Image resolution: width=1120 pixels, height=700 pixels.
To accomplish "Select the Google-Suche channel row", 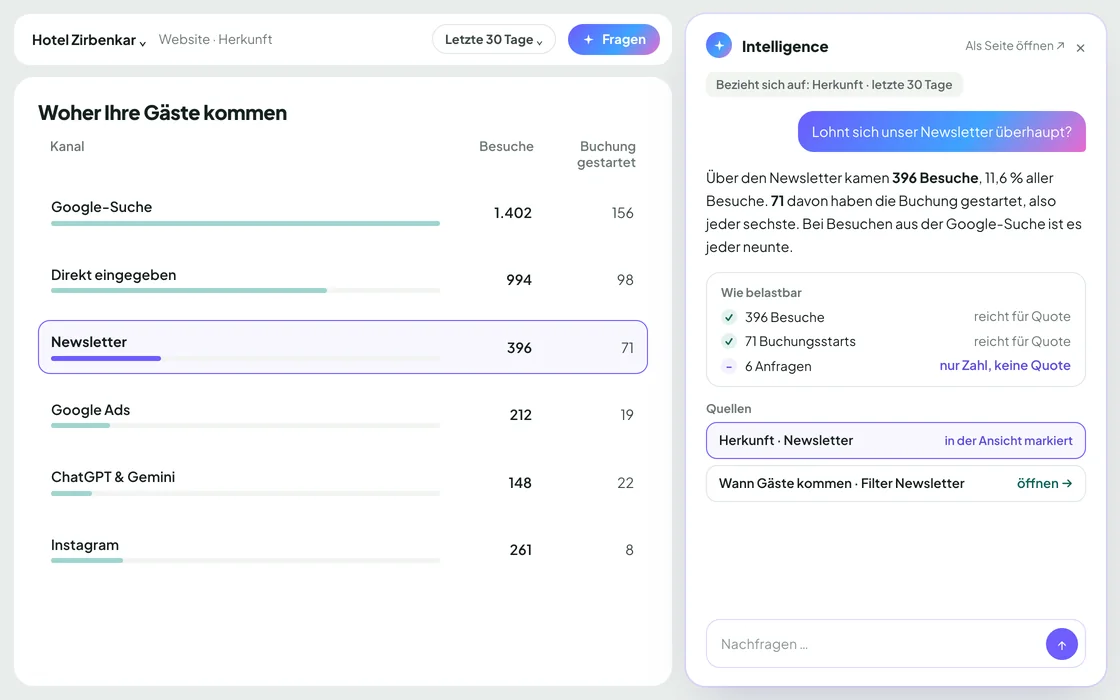I will pyautogui.click(x=343, y=212).
